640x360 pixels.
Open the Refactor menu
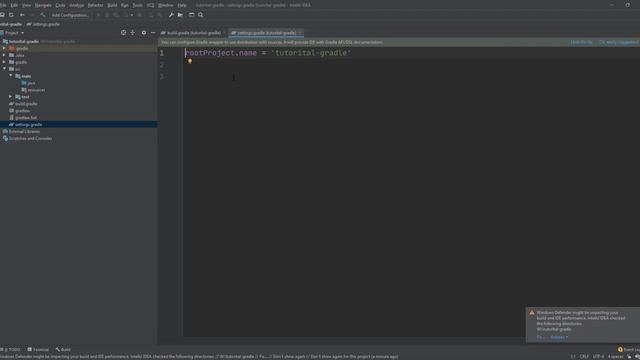96,5
